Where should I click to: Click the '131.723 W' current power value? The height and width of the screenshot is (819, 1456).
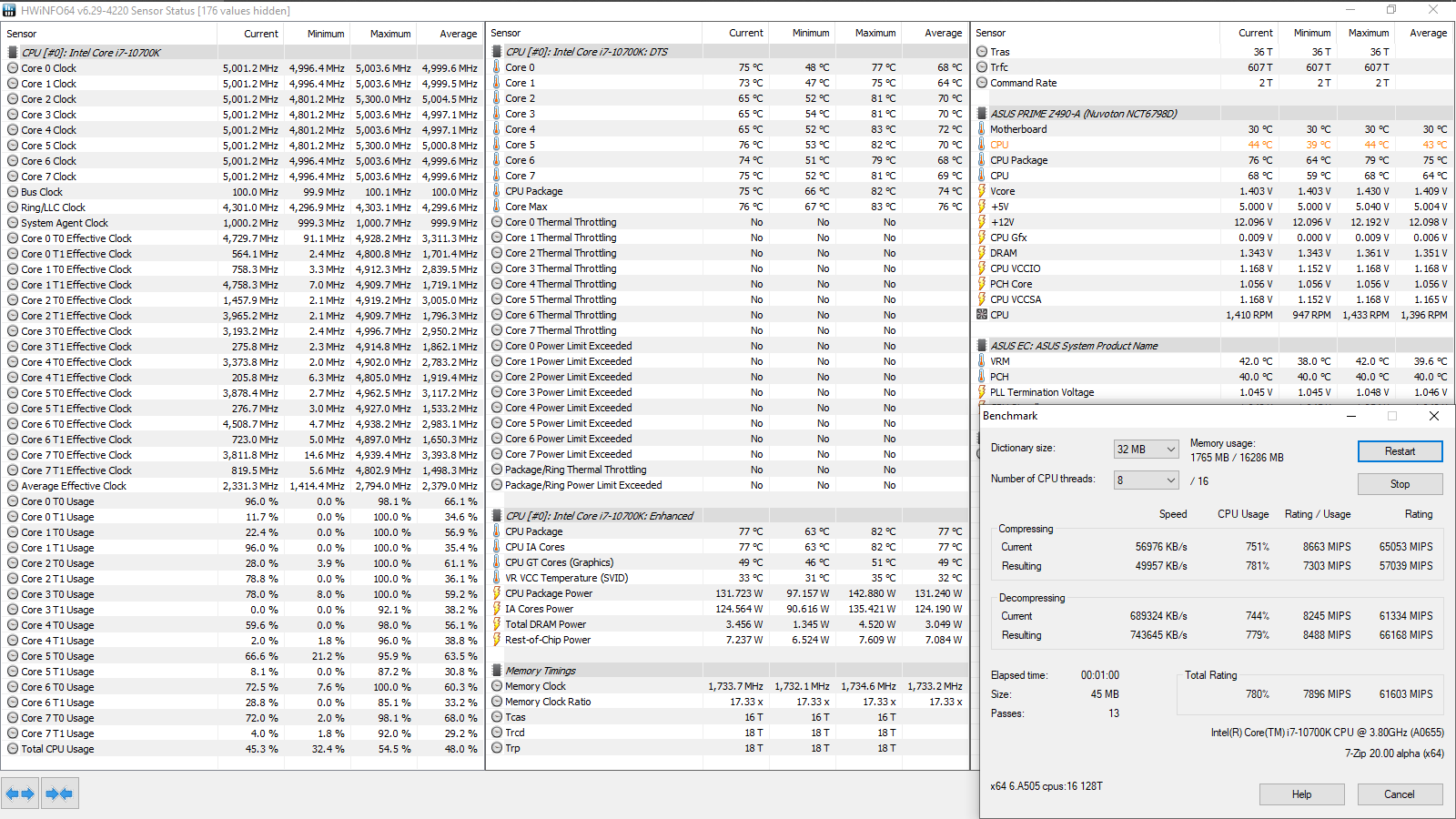[x=739, y=593]
